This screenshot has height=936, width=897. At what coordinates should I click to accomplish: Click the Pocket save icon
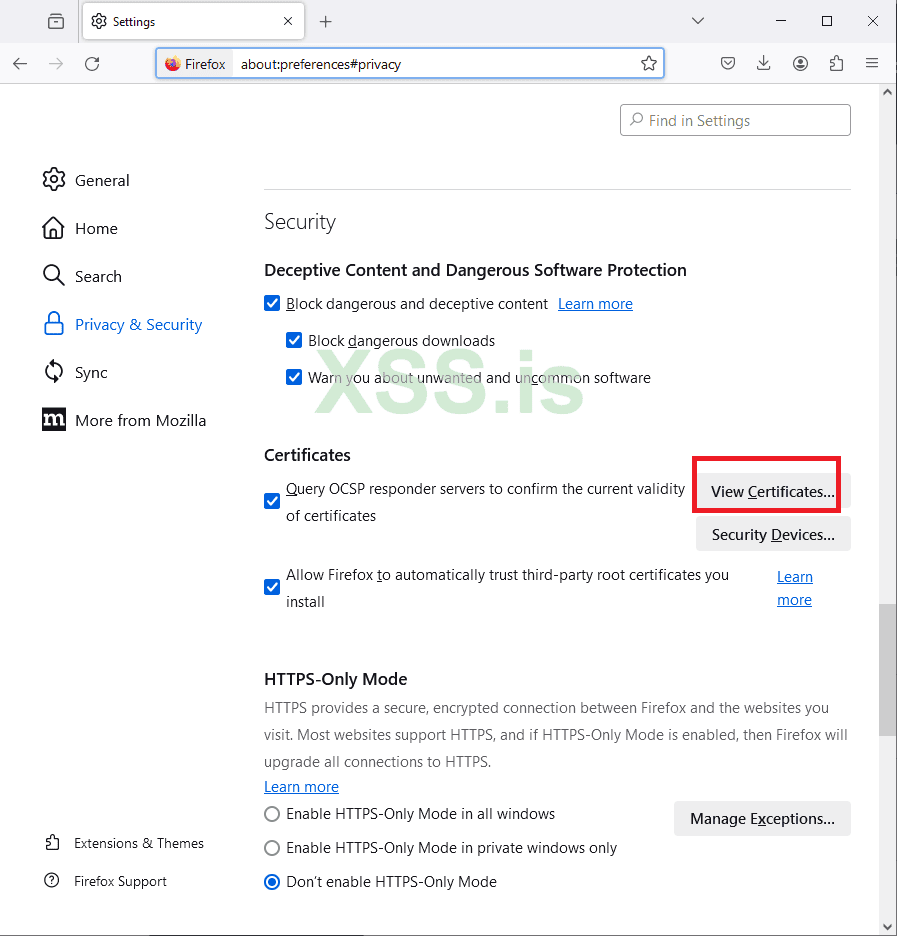tap(728, 63)
